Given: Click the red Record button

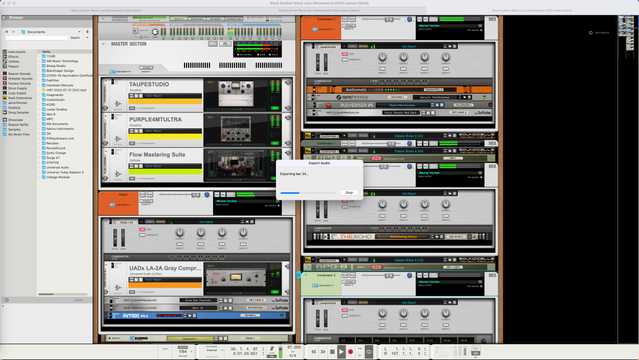Looking at the screenshot, I should [350, 351].
